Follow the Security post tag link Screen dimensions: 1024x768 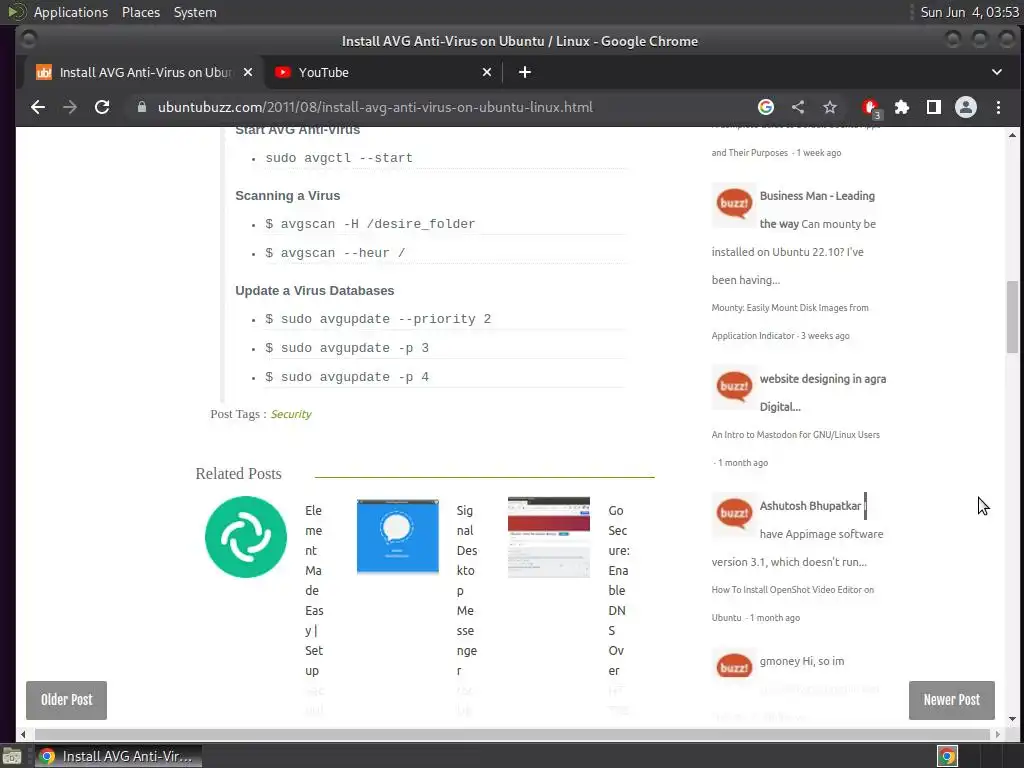pyautogui.click(x=291, y=414)
